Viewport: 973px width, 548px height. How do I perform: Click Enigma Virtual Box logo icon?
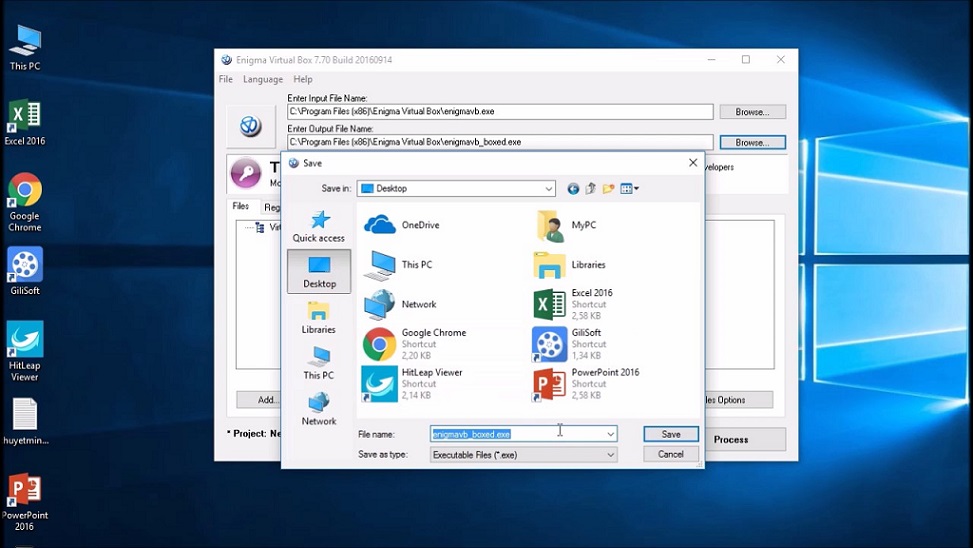[x=251, y=126]
